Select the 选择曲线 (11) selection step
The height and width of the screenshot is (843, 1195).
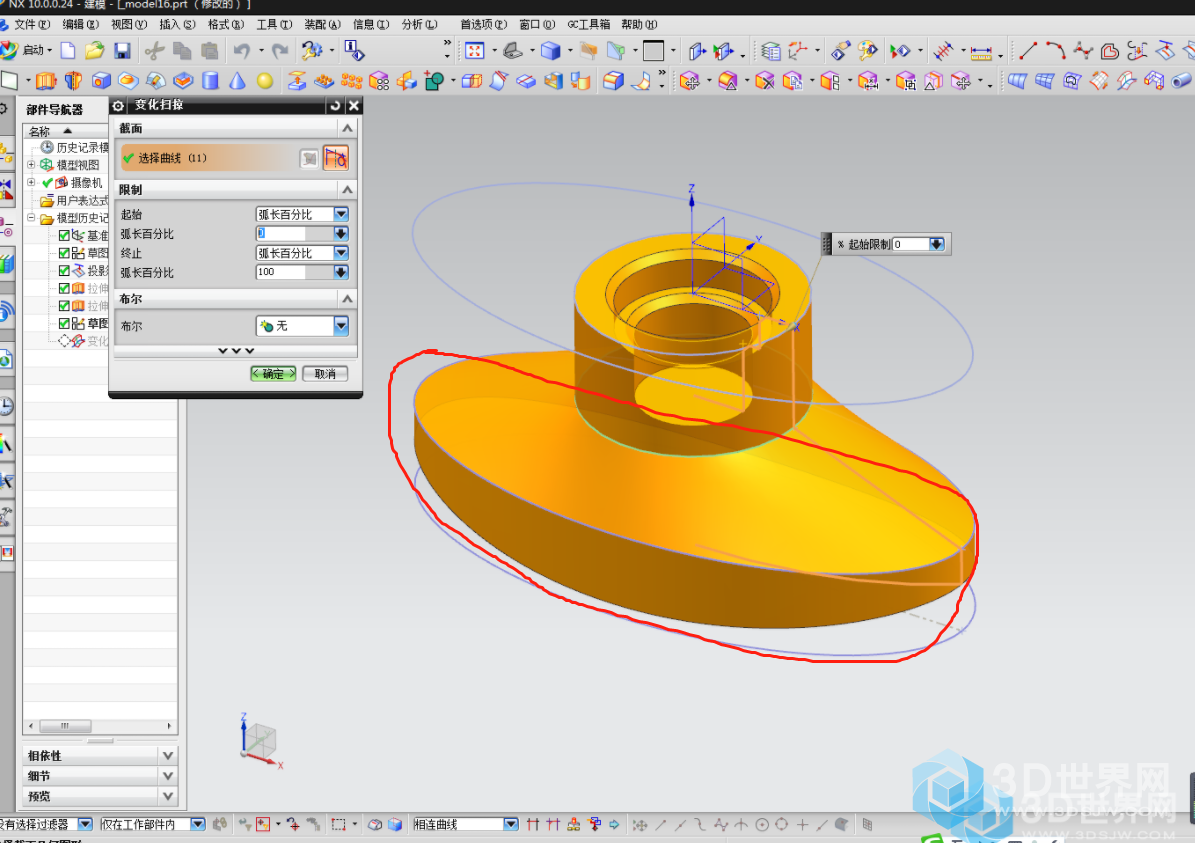coord(210,159)
